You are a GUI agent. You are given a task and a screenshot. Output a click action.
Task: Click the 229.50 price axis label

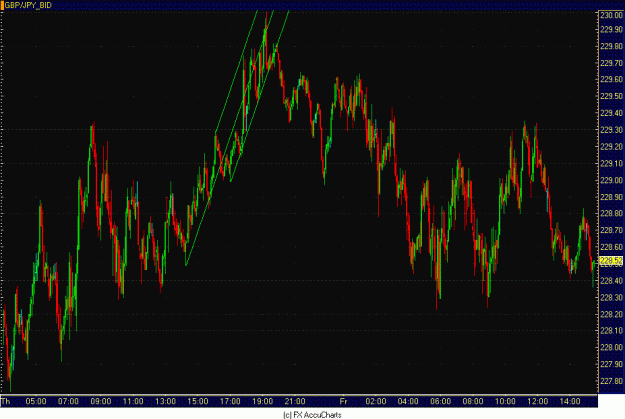(x=611, y=96)
